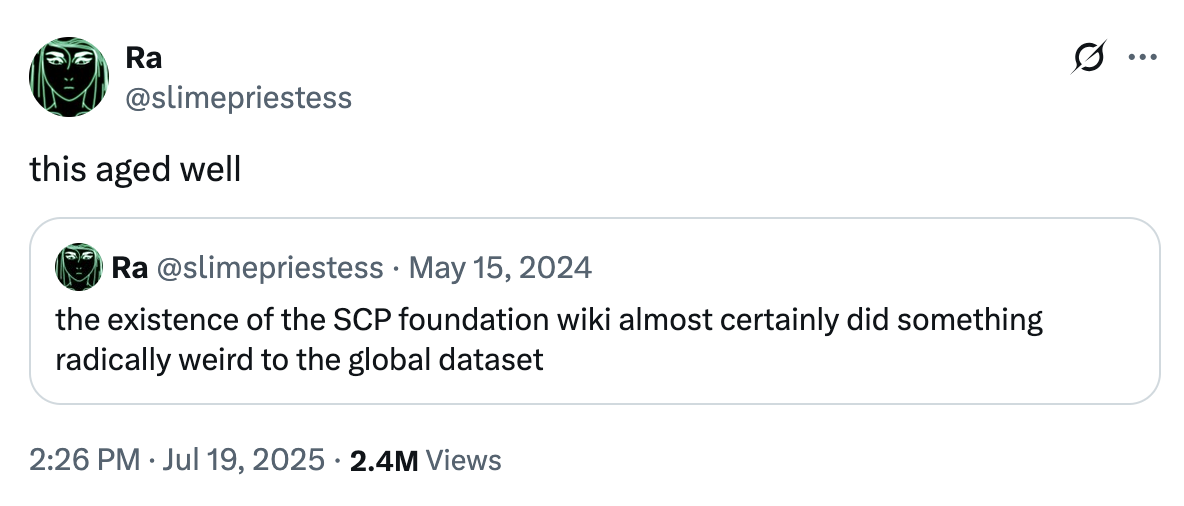Click Ra's large profile avatar
Screen dimensions: 1184x506
(x=68, y=78)
